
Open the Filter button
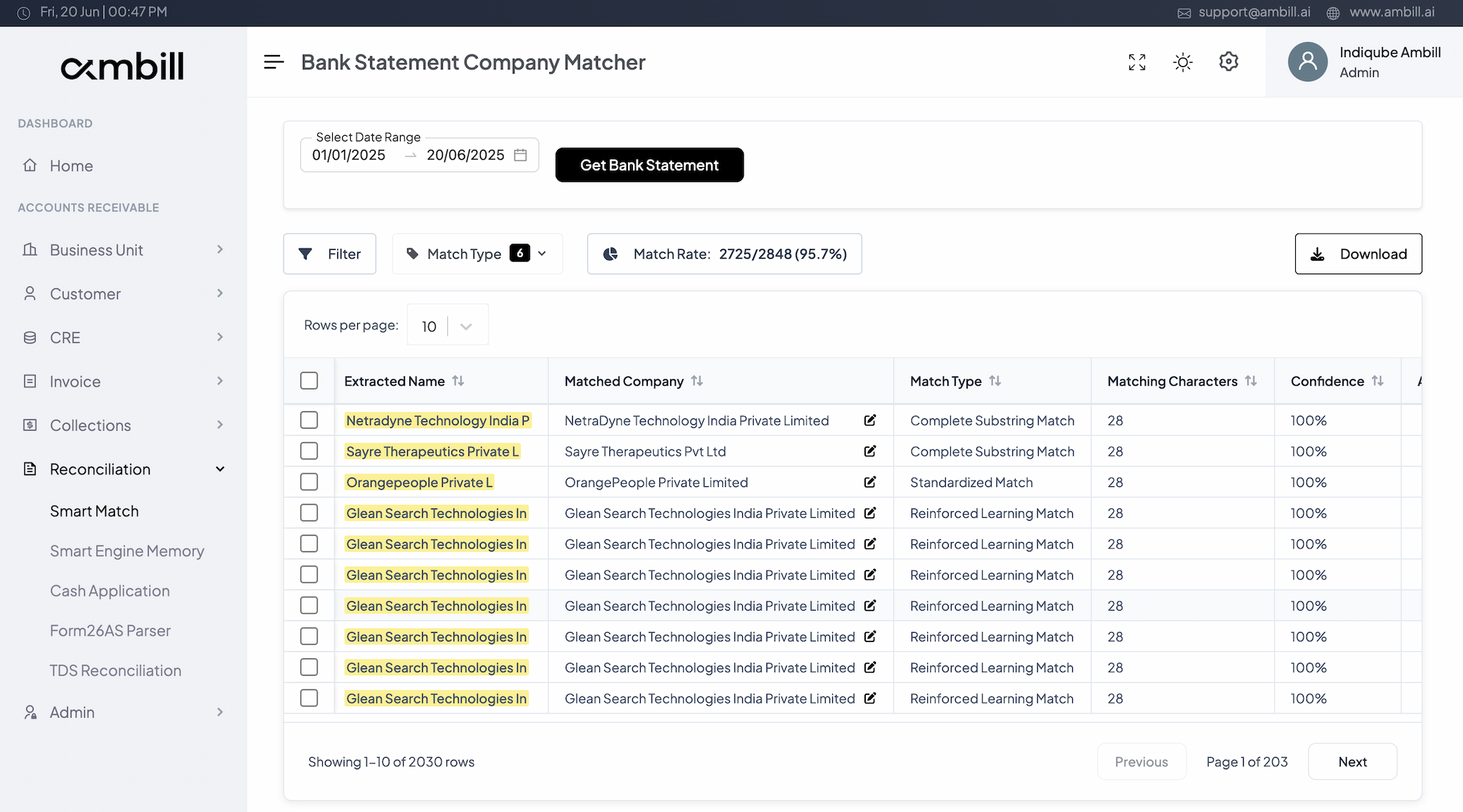(x=329, y=254)
